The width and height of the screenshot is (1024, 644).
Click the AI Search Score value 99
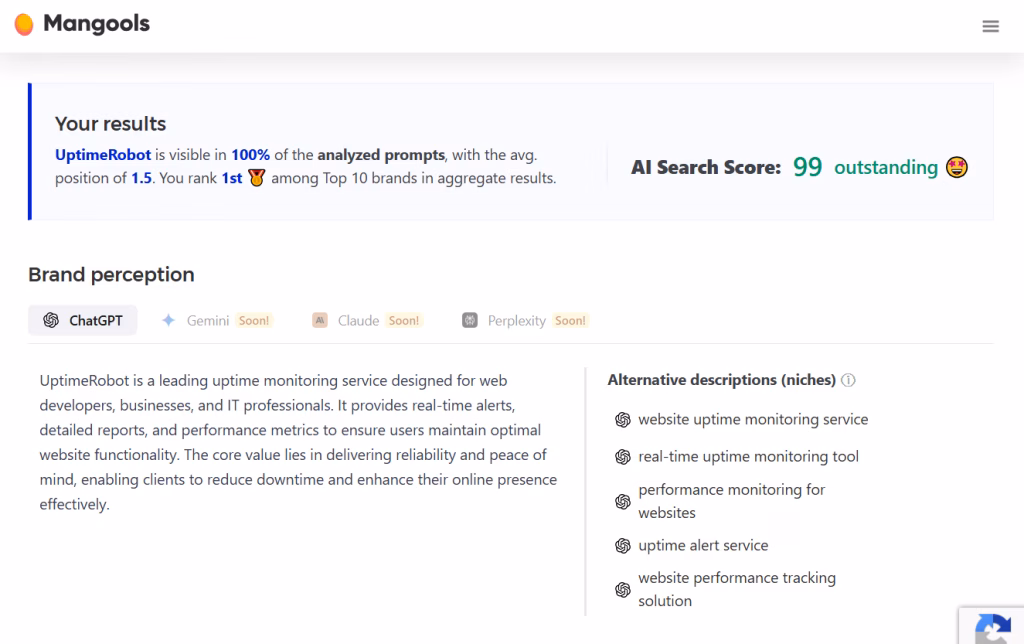point(807,167)
